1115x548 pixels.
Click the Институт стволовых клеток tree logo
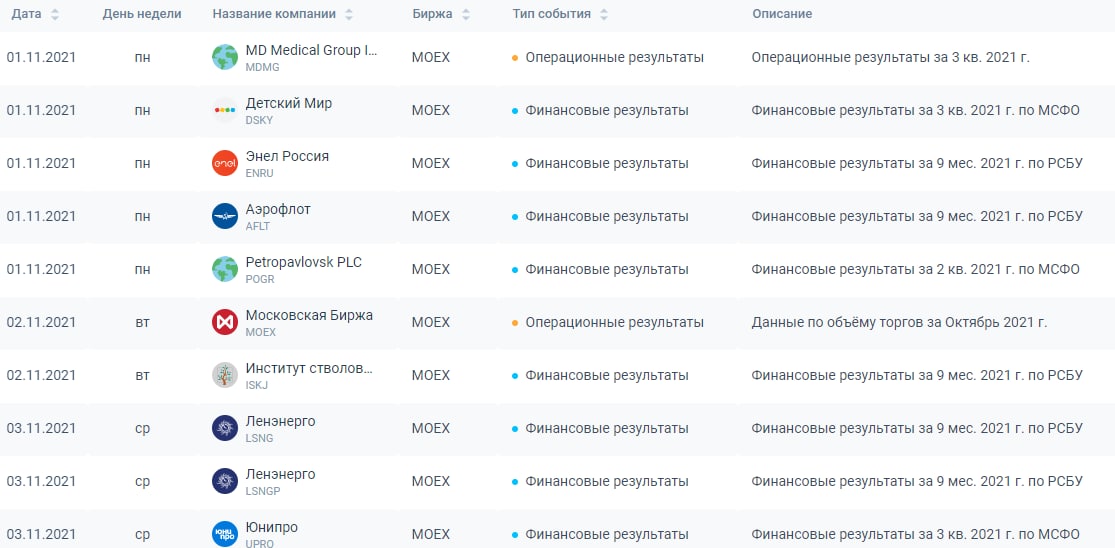(225, 375)
